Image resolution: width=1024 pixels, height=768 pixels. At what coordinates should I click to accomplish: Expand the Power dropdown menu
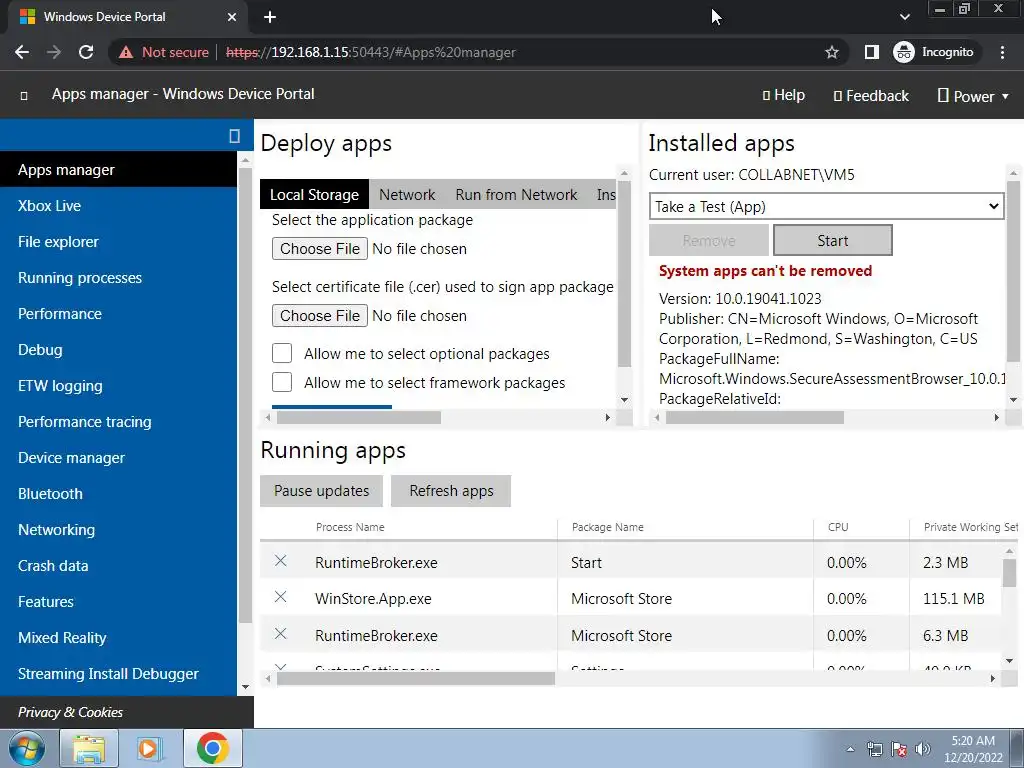pos(973,96)
